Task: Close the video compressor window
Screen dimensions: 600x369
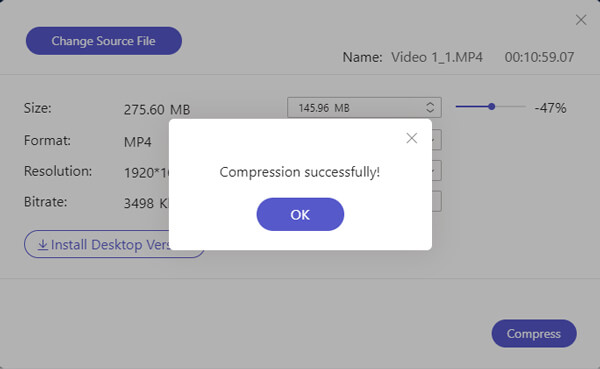Action: click(x=581, y=20)
